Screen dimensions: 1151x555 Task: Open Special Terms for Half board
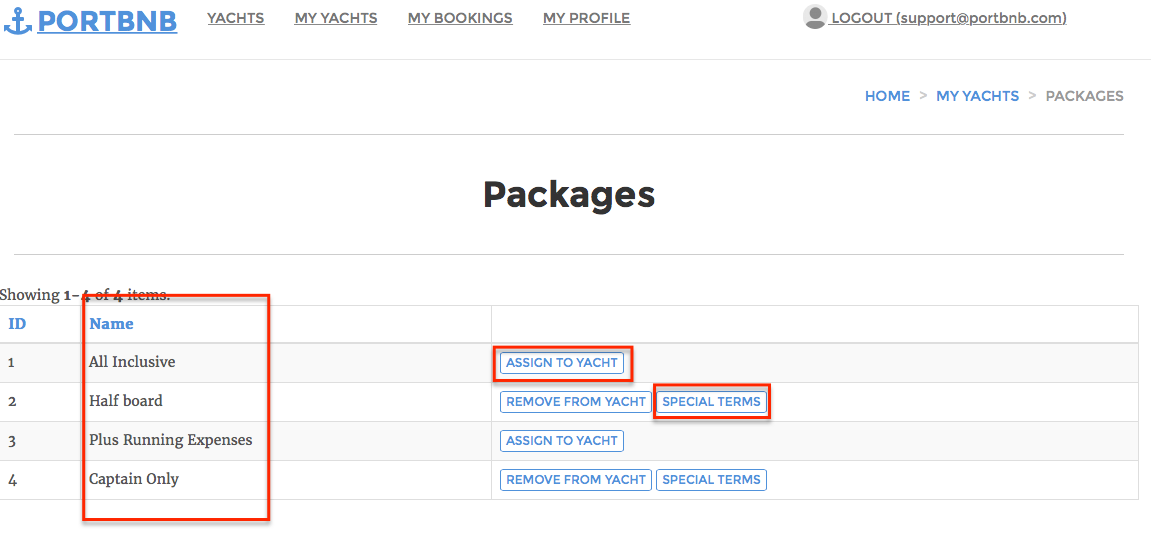pos(711,402)
